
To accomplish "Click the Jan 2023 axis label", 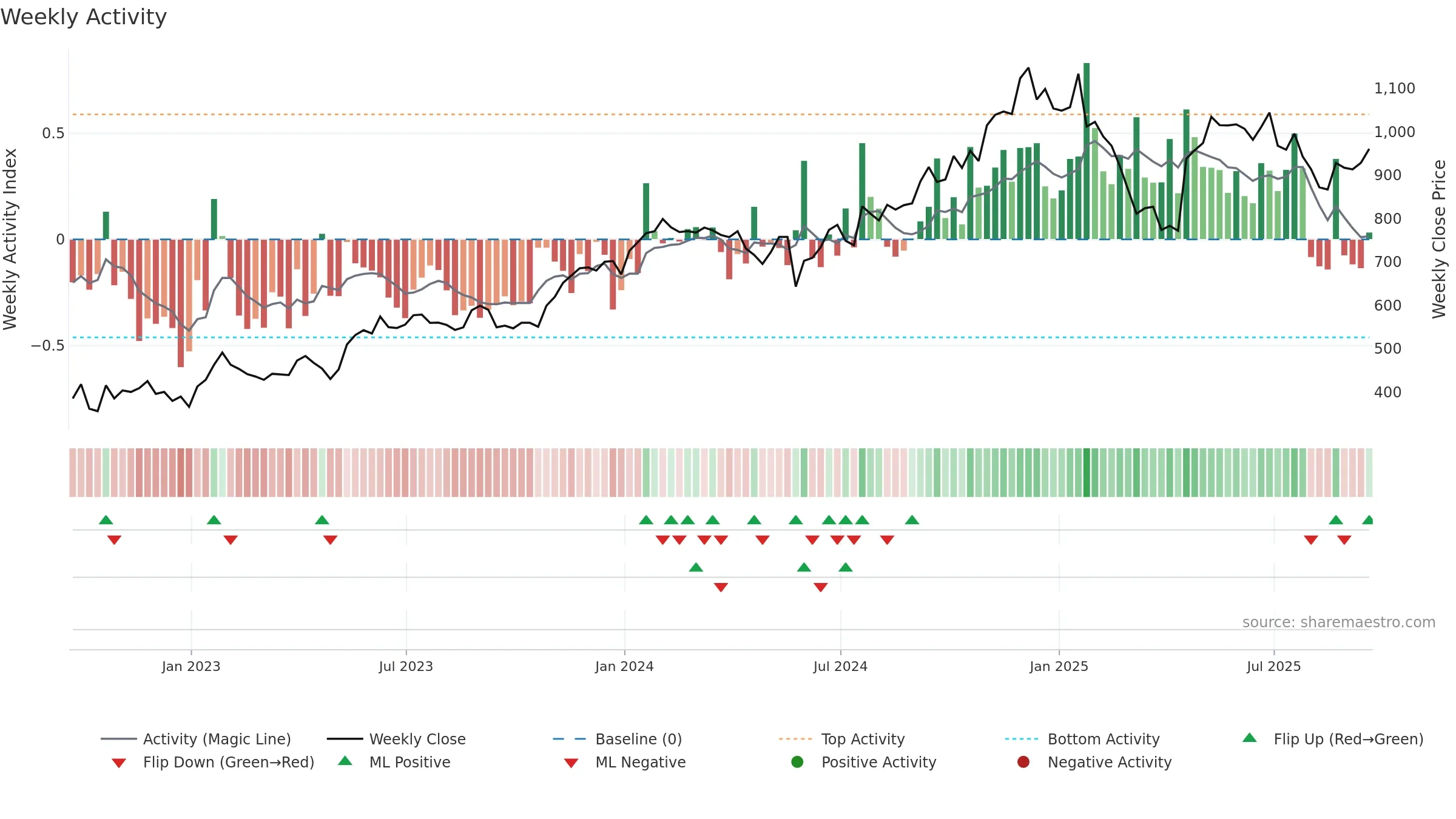I will [191, 666].
